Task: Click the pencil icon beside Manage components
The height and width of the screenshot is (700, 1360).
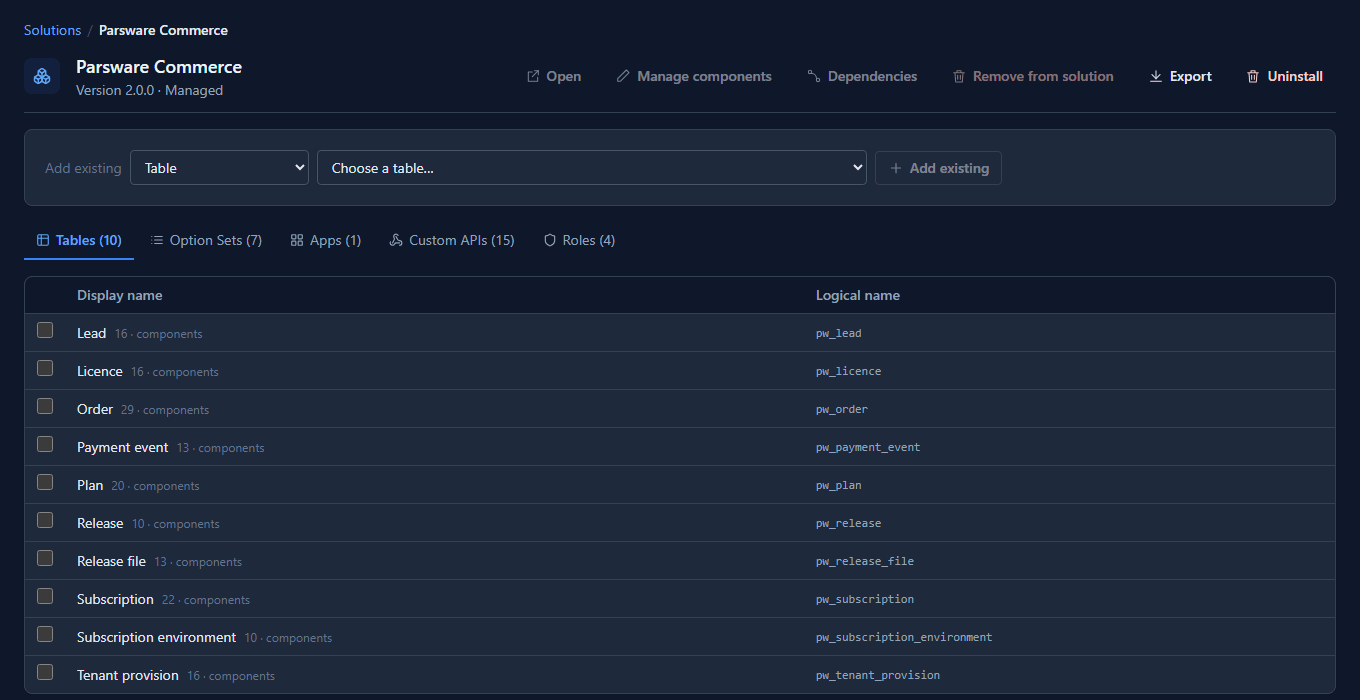Action: [x=623, y=76]
